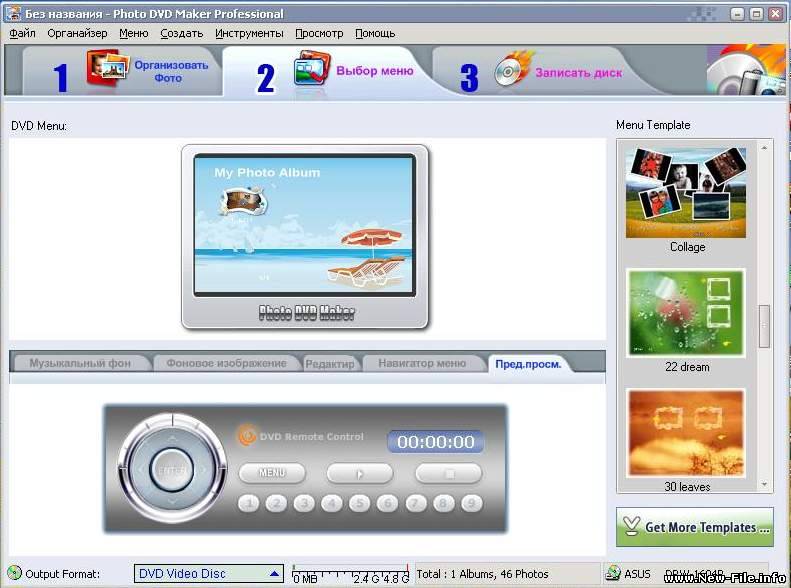The width and height of the screenshot is (791, 588).
Task: Maximize the Photo DVD Maker window
Action: click(x=756, y=14)
